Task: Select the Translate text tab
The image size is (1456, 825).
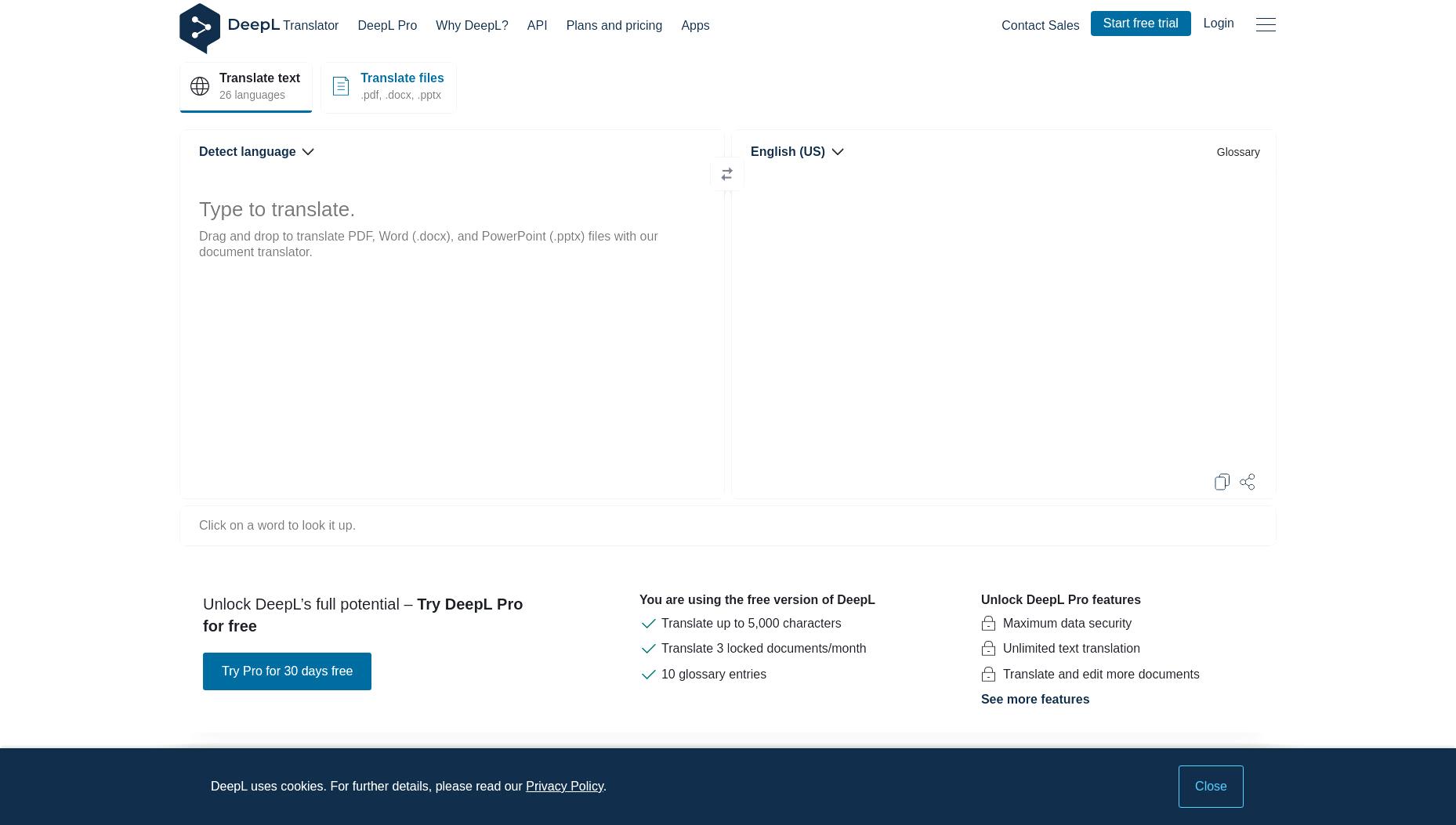Action: click(x=246, y=87)
